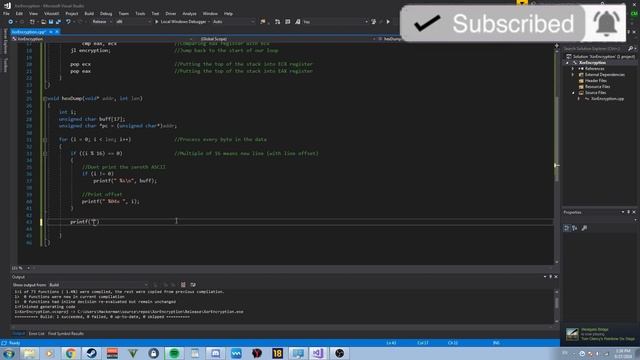Viewport: 640px width, 360px height.
Task: Open the Tools menu
Action: 140,13
